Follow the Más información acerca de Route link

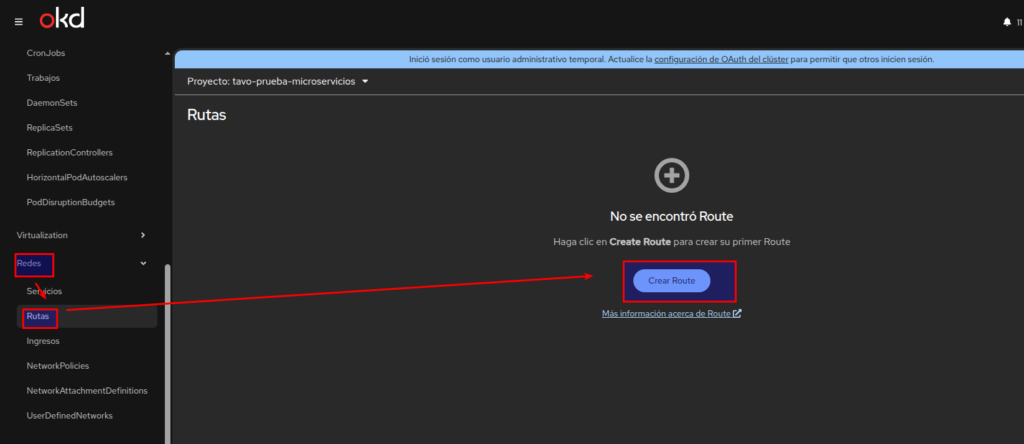click(665, 313)
